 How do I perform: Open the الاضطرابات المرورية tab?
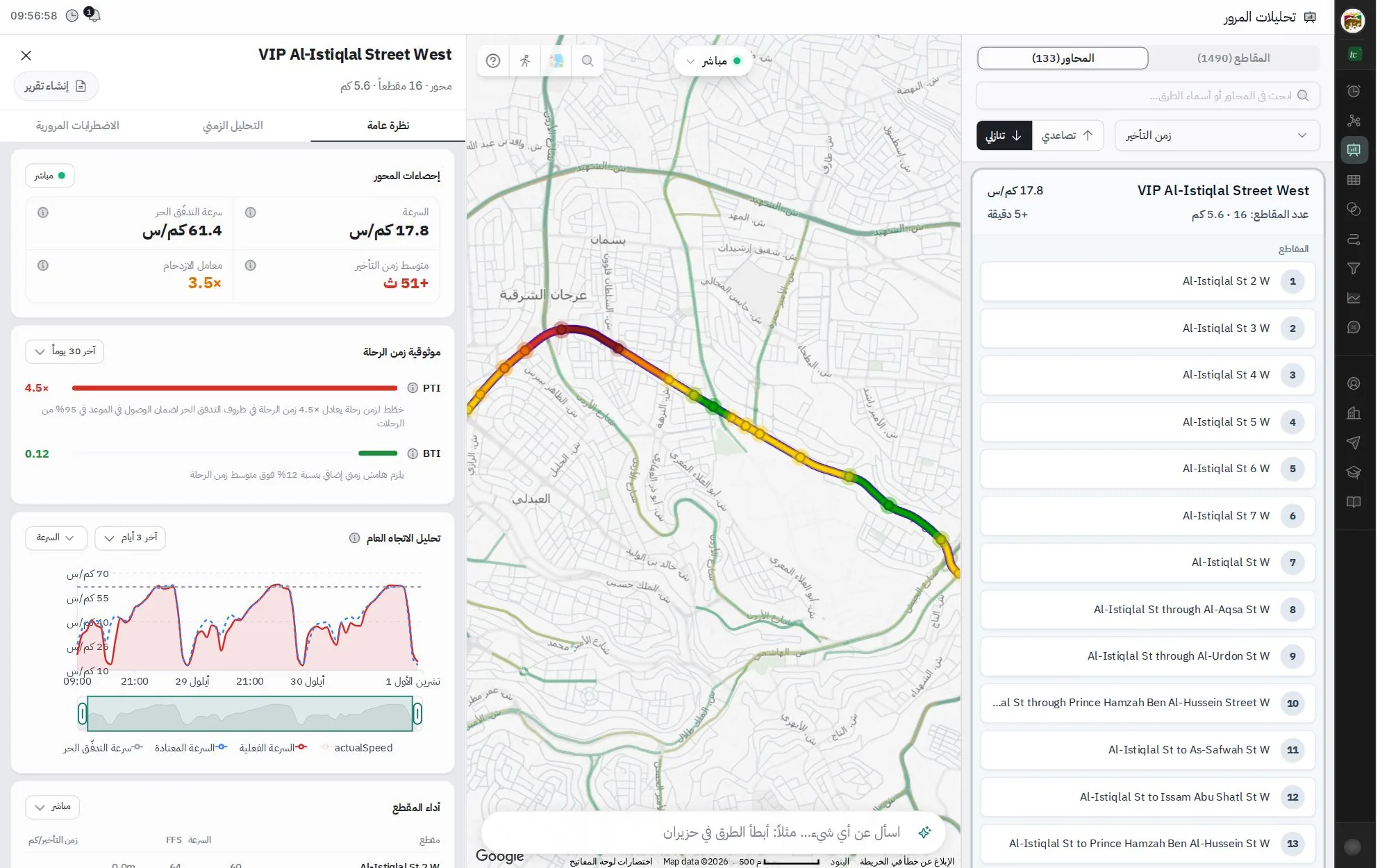click(x=78, y=126)
